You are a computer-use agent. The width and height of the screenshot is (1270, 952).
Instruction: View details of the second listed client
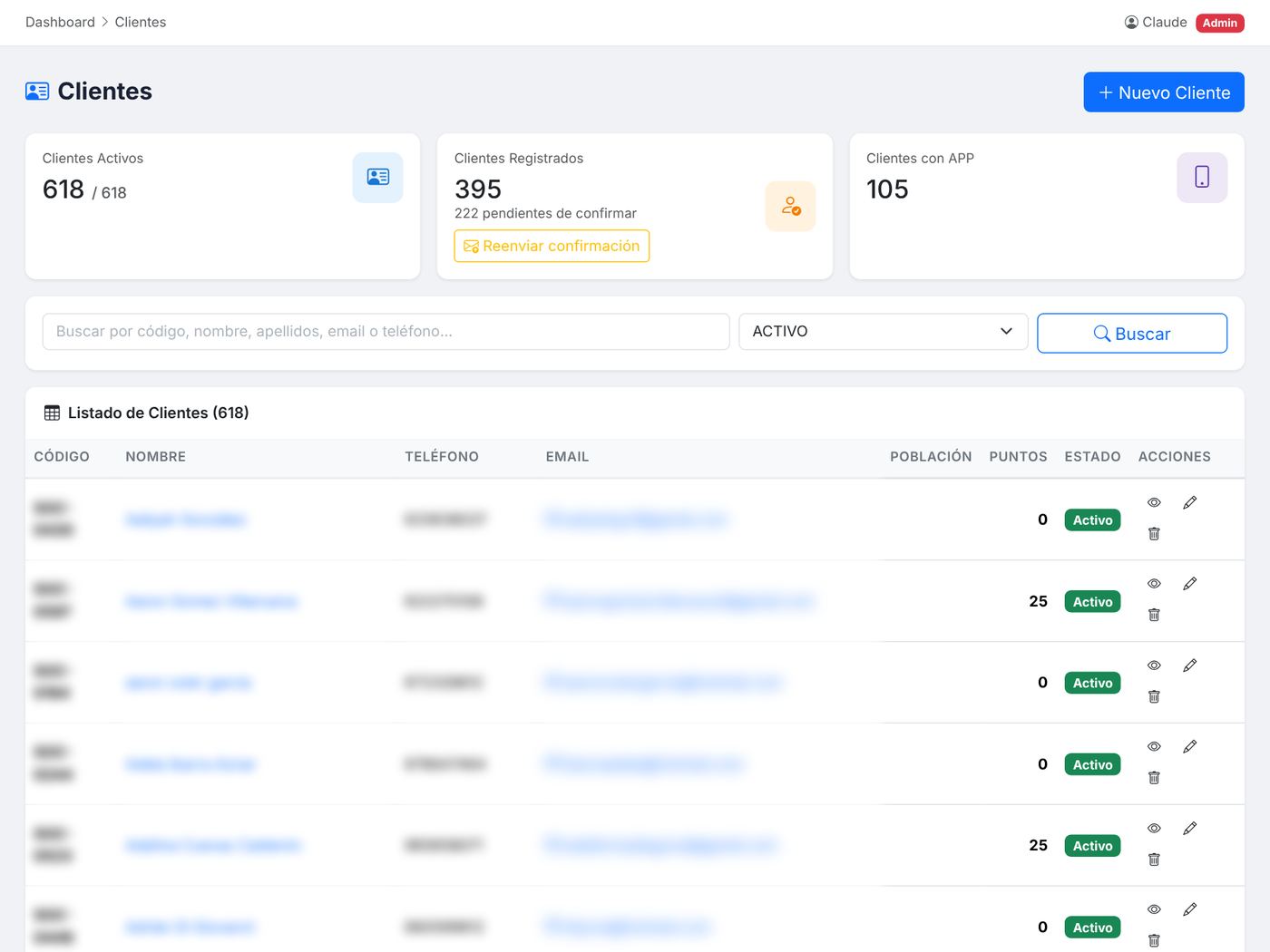(1154, 584)
